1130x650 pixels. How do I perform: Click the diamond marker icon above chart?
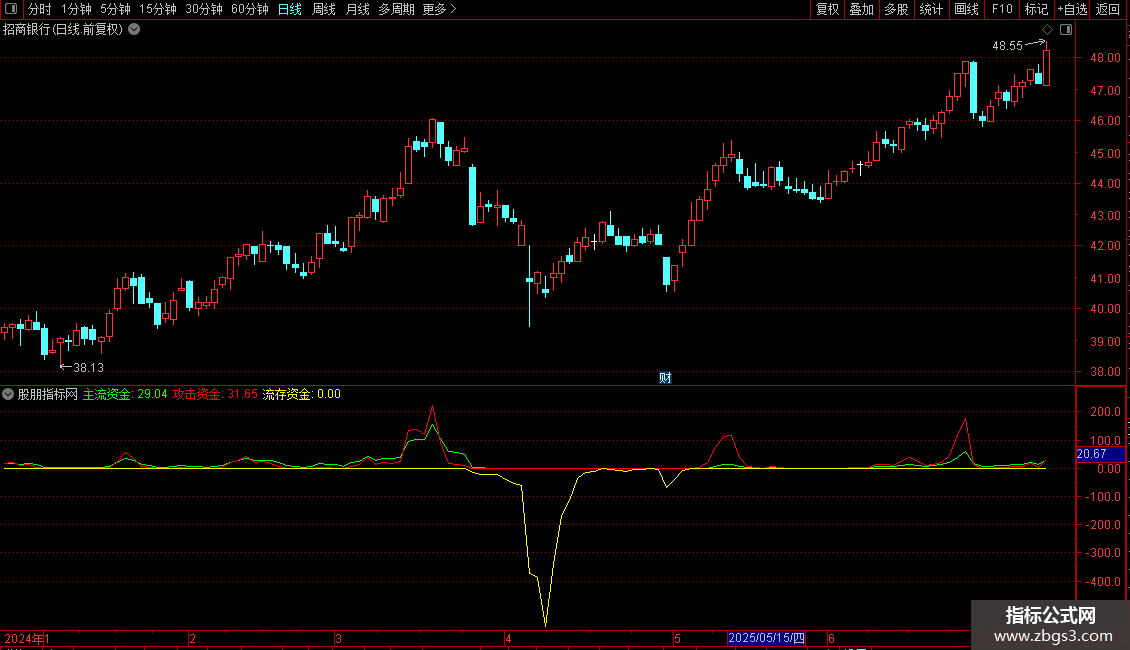[x=1047, y=30]
